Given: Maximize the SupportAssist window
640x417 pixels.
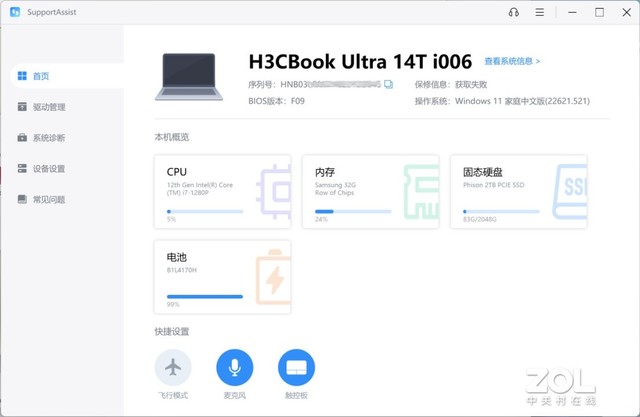Looking at the screenshot, I should point(599,12).
